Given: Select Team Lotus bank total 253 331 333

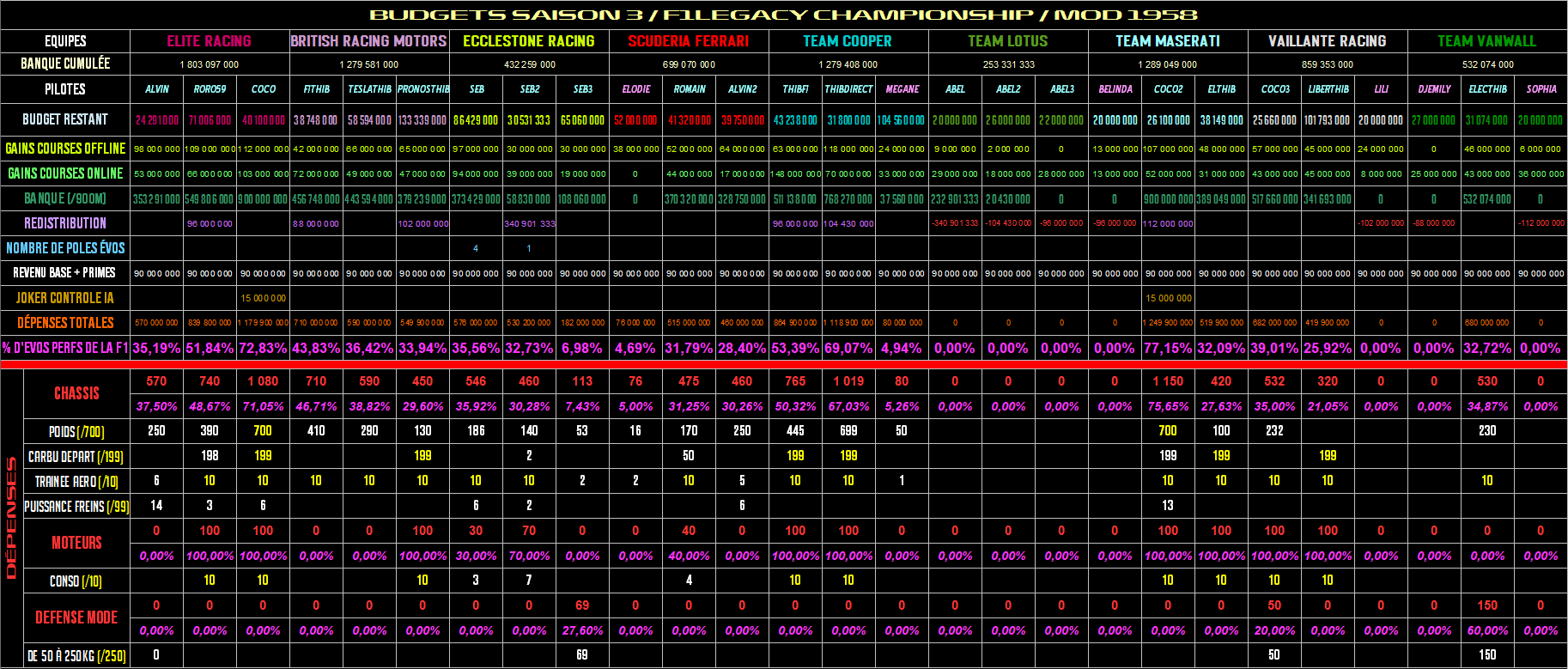Looking at the screenshot, I should 1008,64.
